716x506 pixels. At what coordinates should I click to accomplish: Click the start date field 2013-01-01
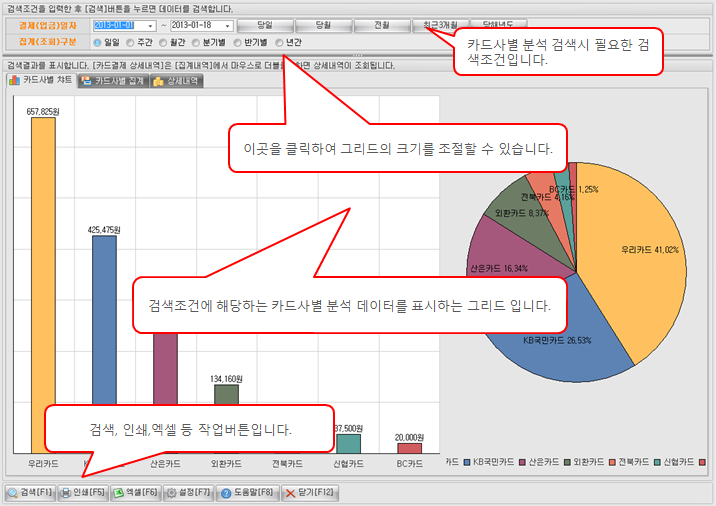[124, 26]
